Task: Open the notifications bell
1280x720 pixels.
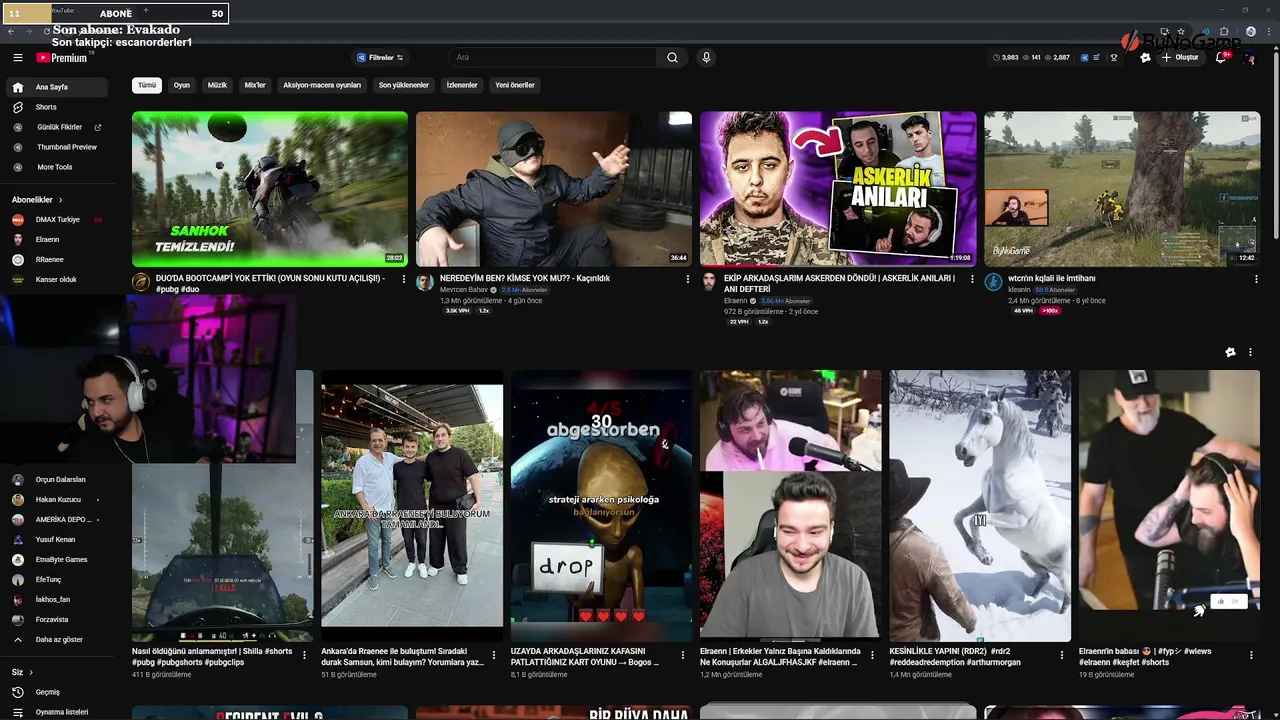Action: pyautogui.click(x=1220, y=58)
